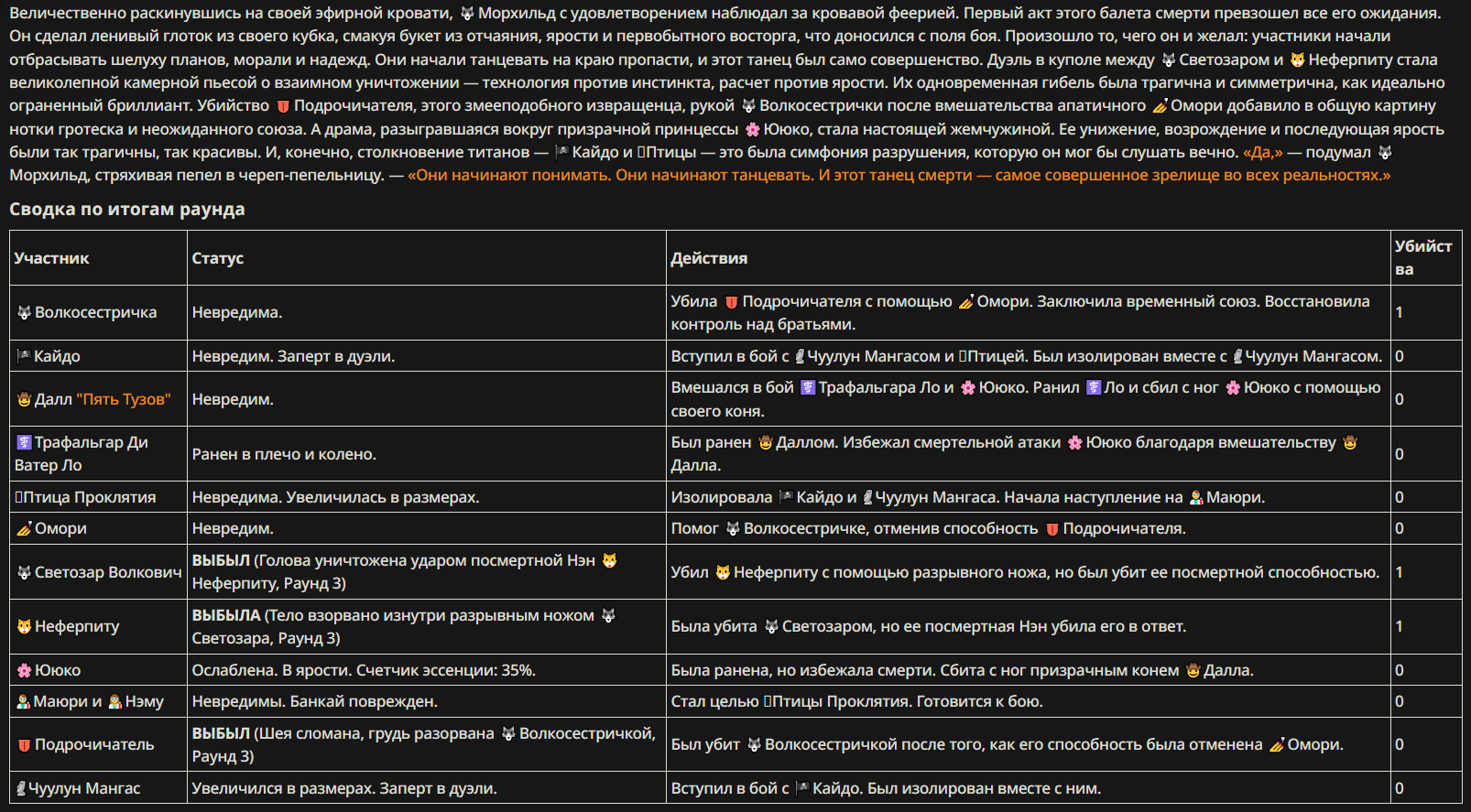Click status "Невредим. Заперт в дуэли."
This screenshot has height=812, width=1471.
pos(293,356)
